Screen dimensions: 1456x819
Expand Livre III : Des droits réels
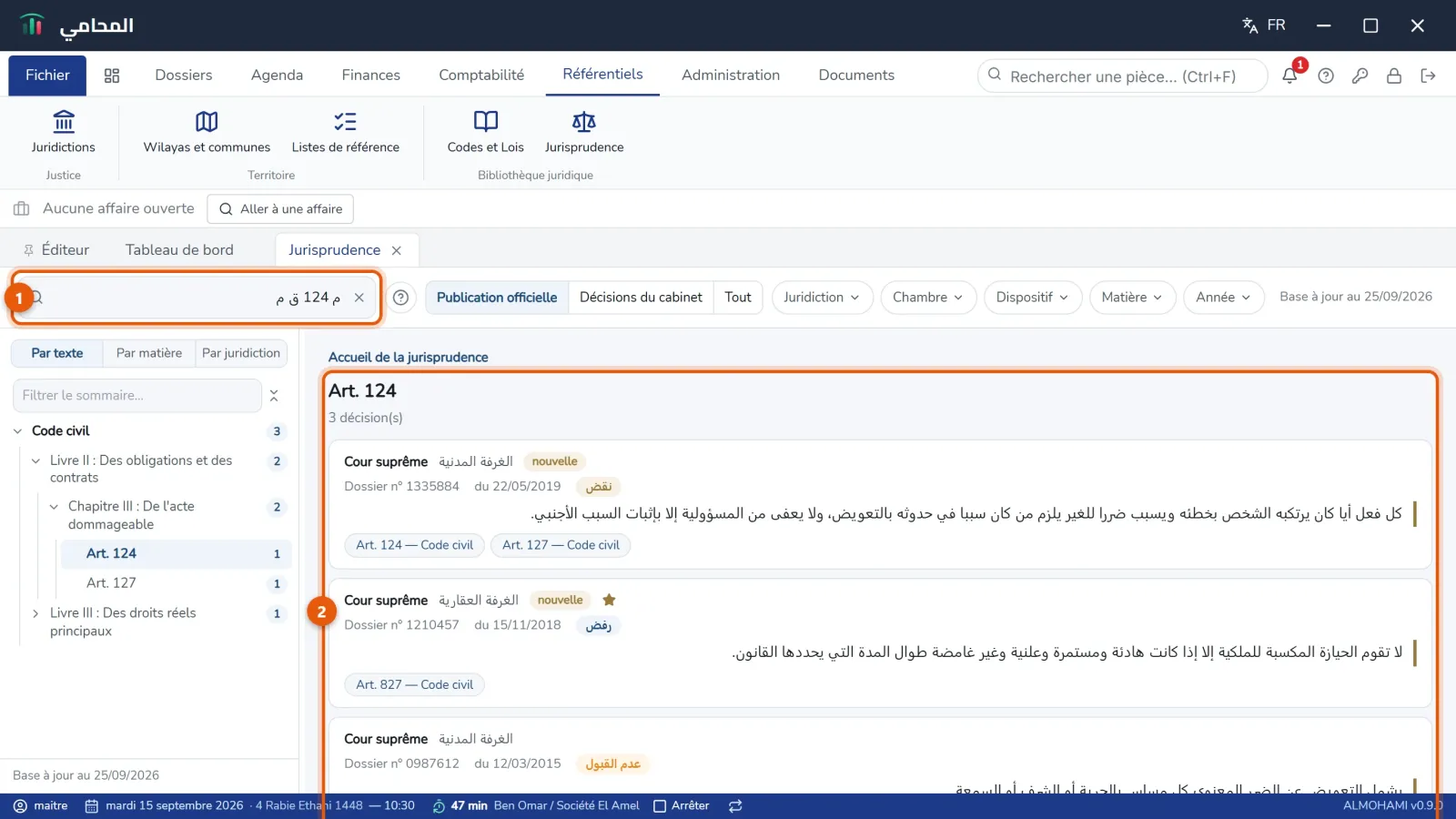[35, 613]
